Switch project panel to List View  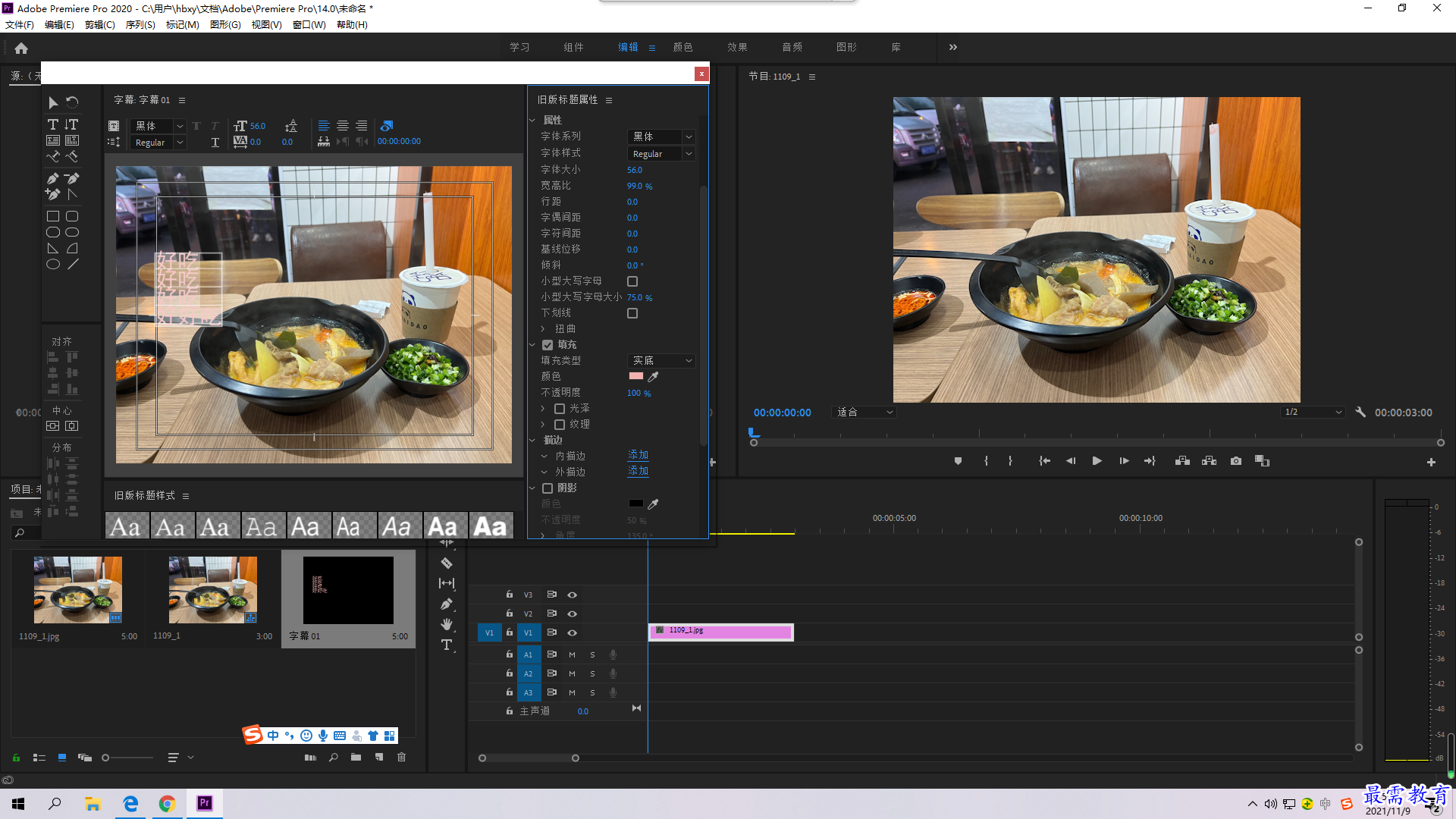[39, 758]
